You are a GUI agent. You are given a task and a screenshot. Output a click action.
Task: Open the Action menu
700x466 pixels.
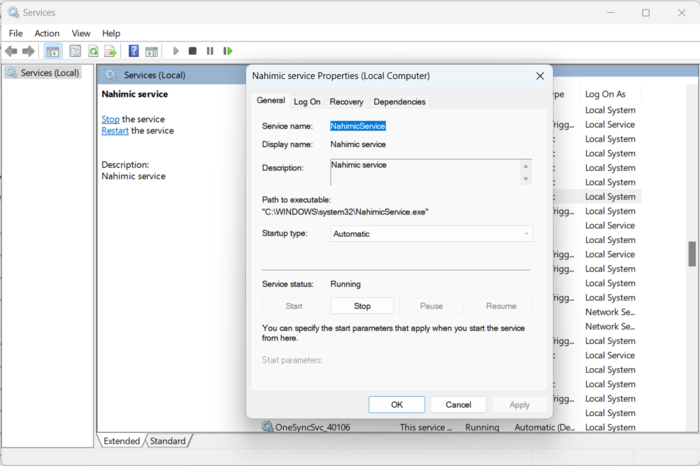tap(47, 33)
